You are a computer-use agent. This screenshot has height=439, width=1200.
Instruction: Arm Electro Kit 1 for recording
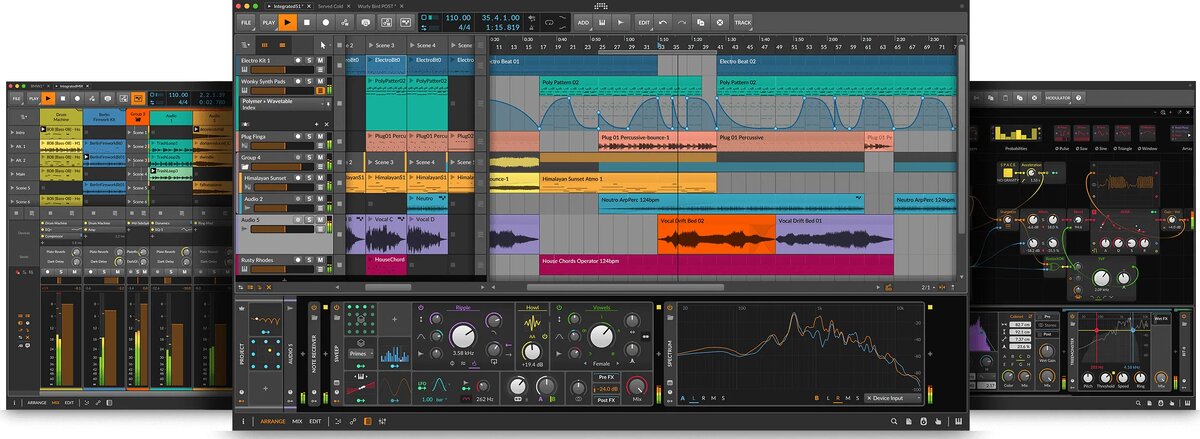[x=298, y=60]
